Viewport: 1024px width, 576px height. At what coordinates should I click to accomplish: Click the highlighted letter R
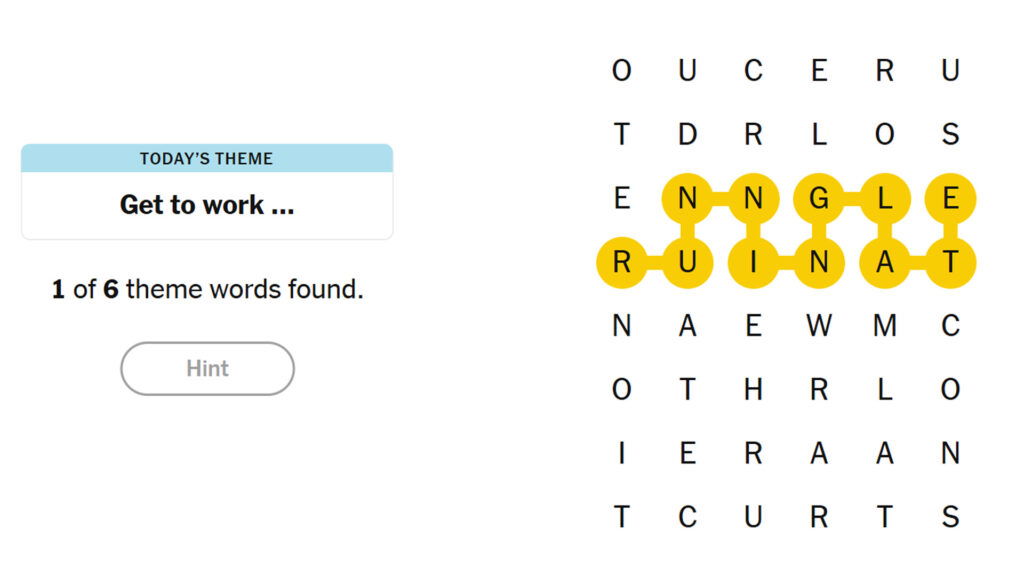tap(621, 262)
